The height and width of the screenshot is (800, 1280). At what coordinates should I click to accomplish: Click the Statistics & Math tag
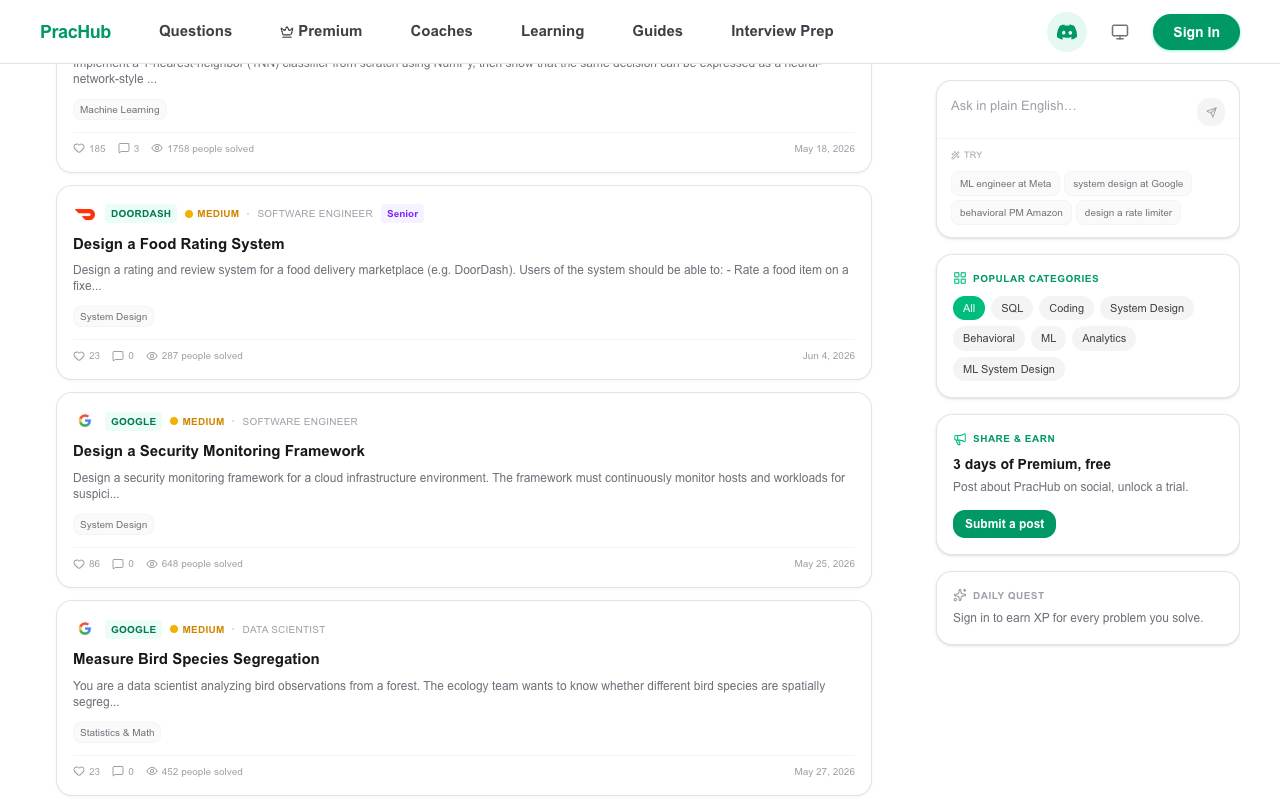[x=117, y=733]
